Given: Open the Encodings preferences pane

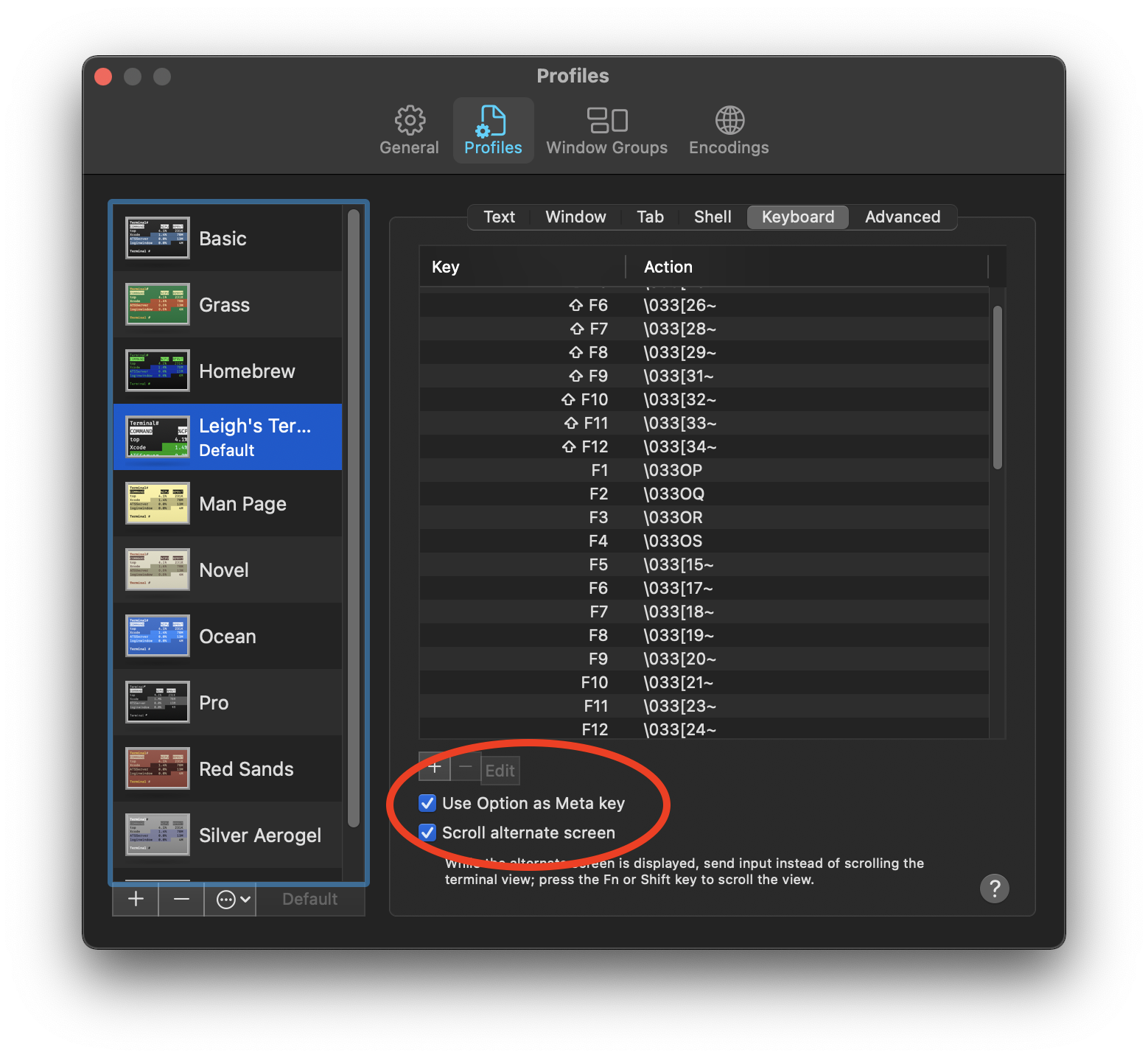Looking at the screenshot, I should [x=729, y=130].
